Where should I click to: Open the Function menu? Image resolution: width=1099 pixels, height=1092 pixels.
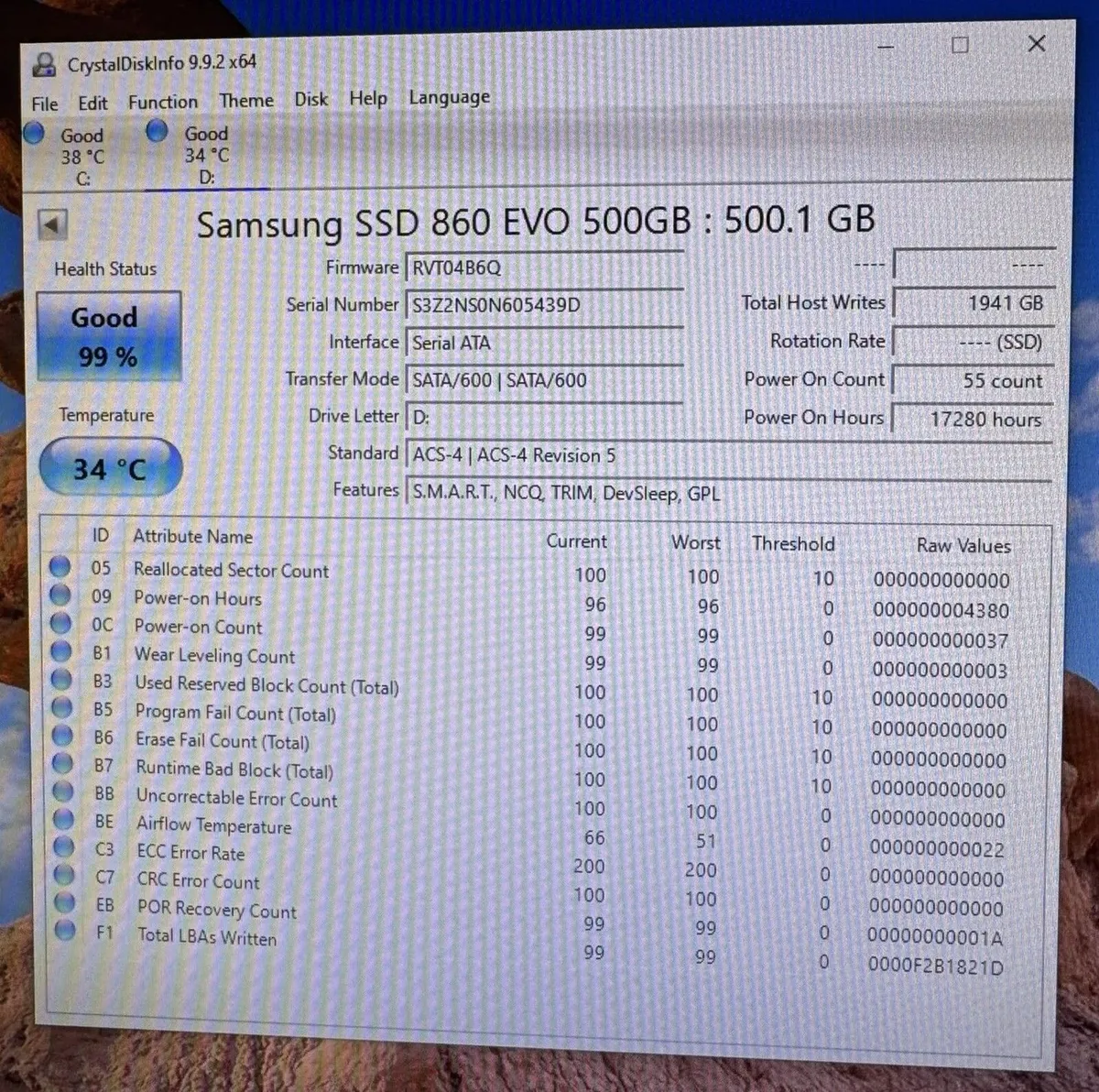[162, 102]
